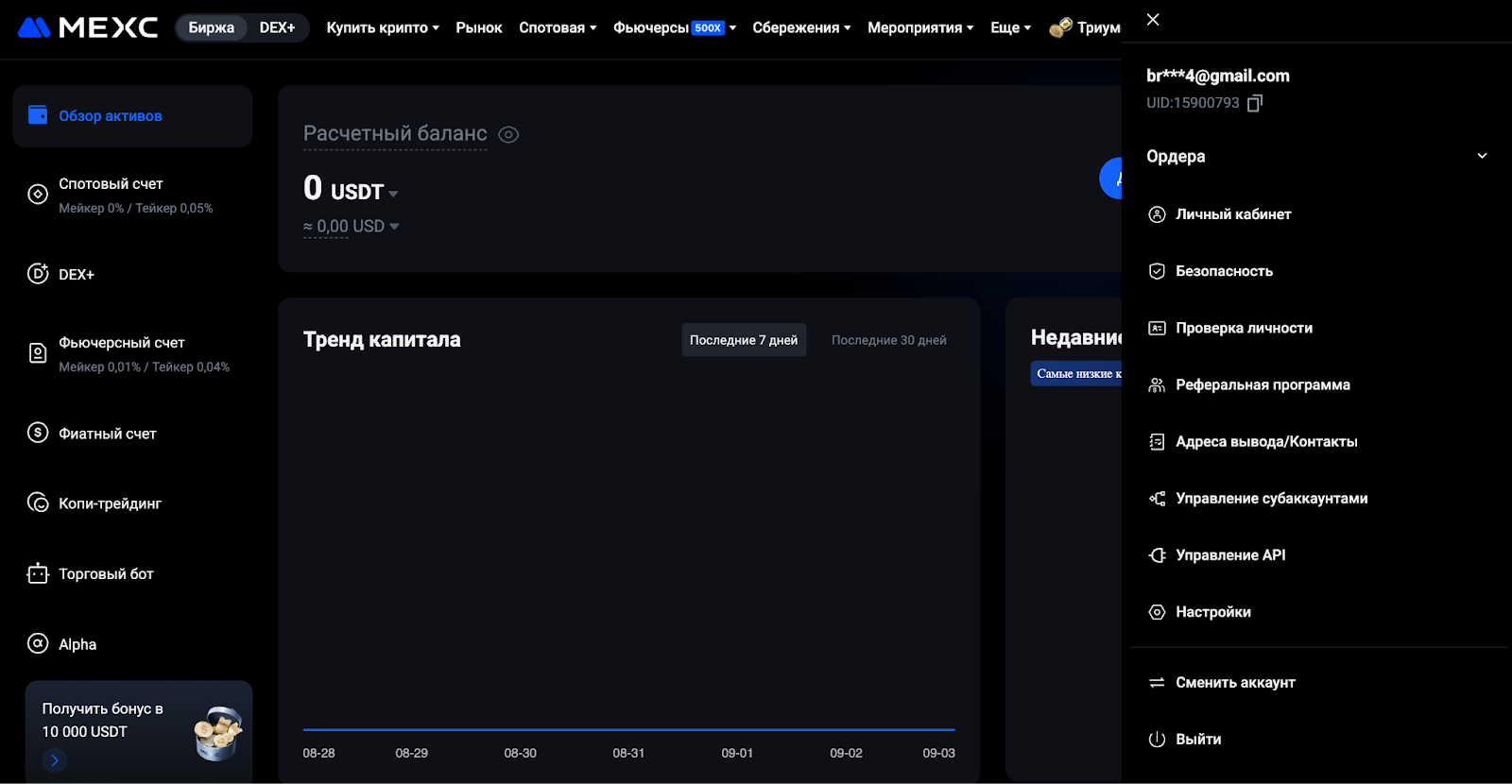Click the MEXC logo
The width and height of the screenshot is (1512, 784).
(88, 27)
